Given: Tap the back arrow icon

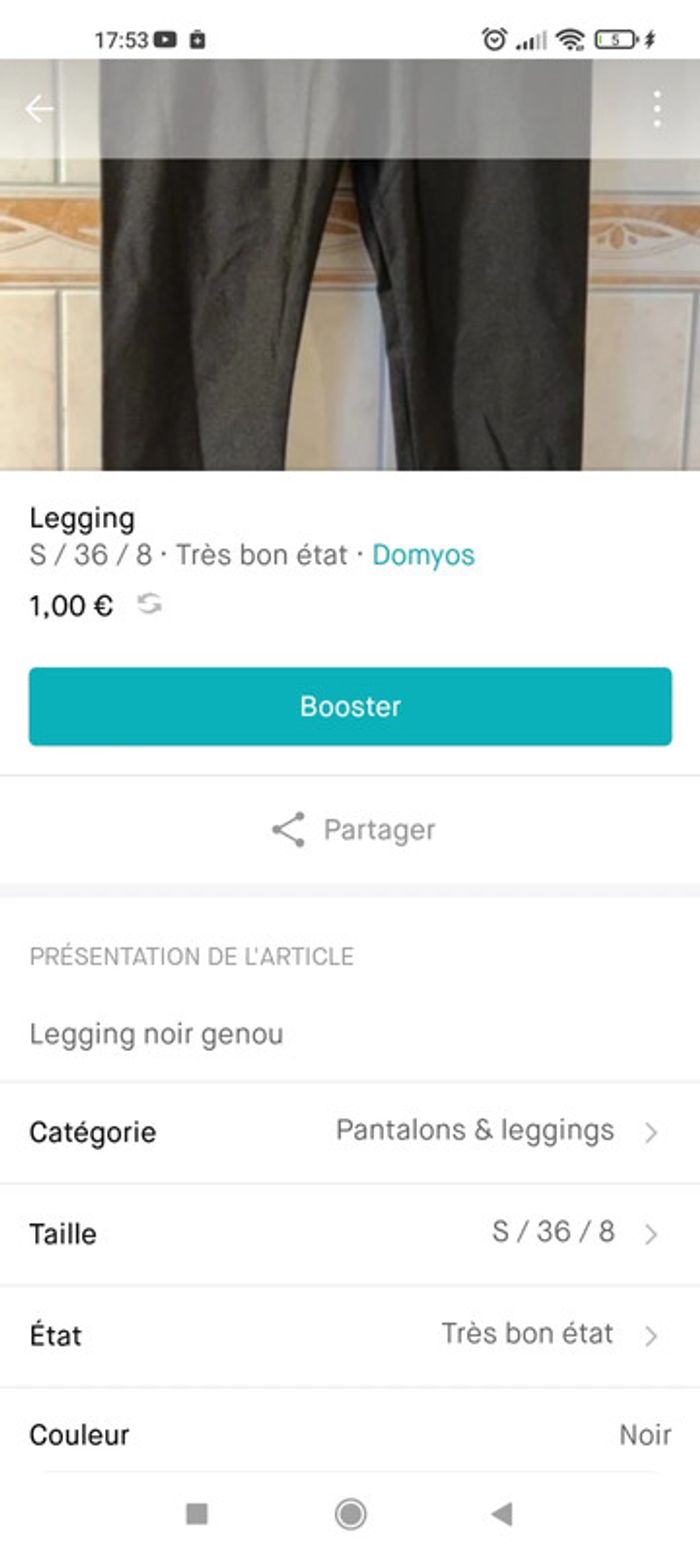Looking at the screenshot, I should (x=39, y=109).
